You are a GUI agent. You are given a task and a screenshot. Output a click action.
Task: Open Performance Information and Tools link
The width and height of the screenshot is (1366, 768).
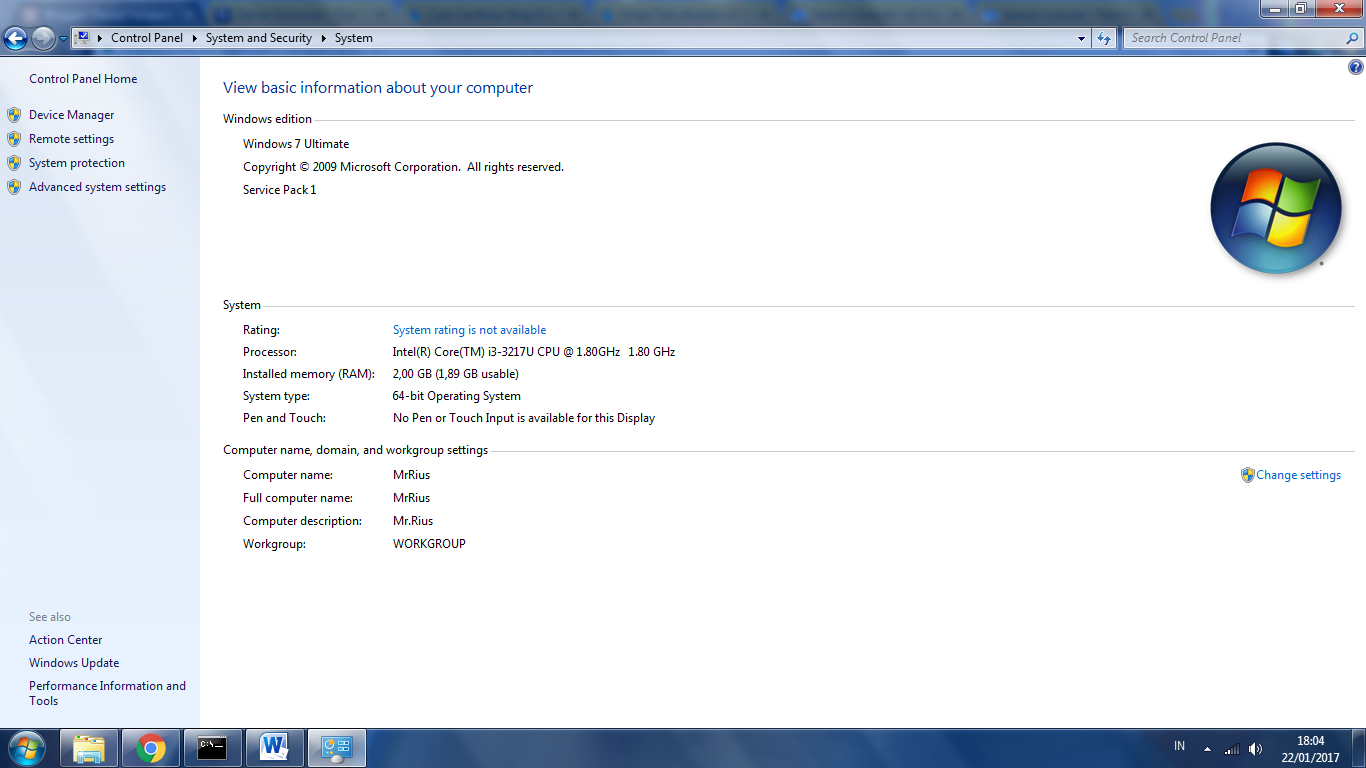tap(107, 693)
